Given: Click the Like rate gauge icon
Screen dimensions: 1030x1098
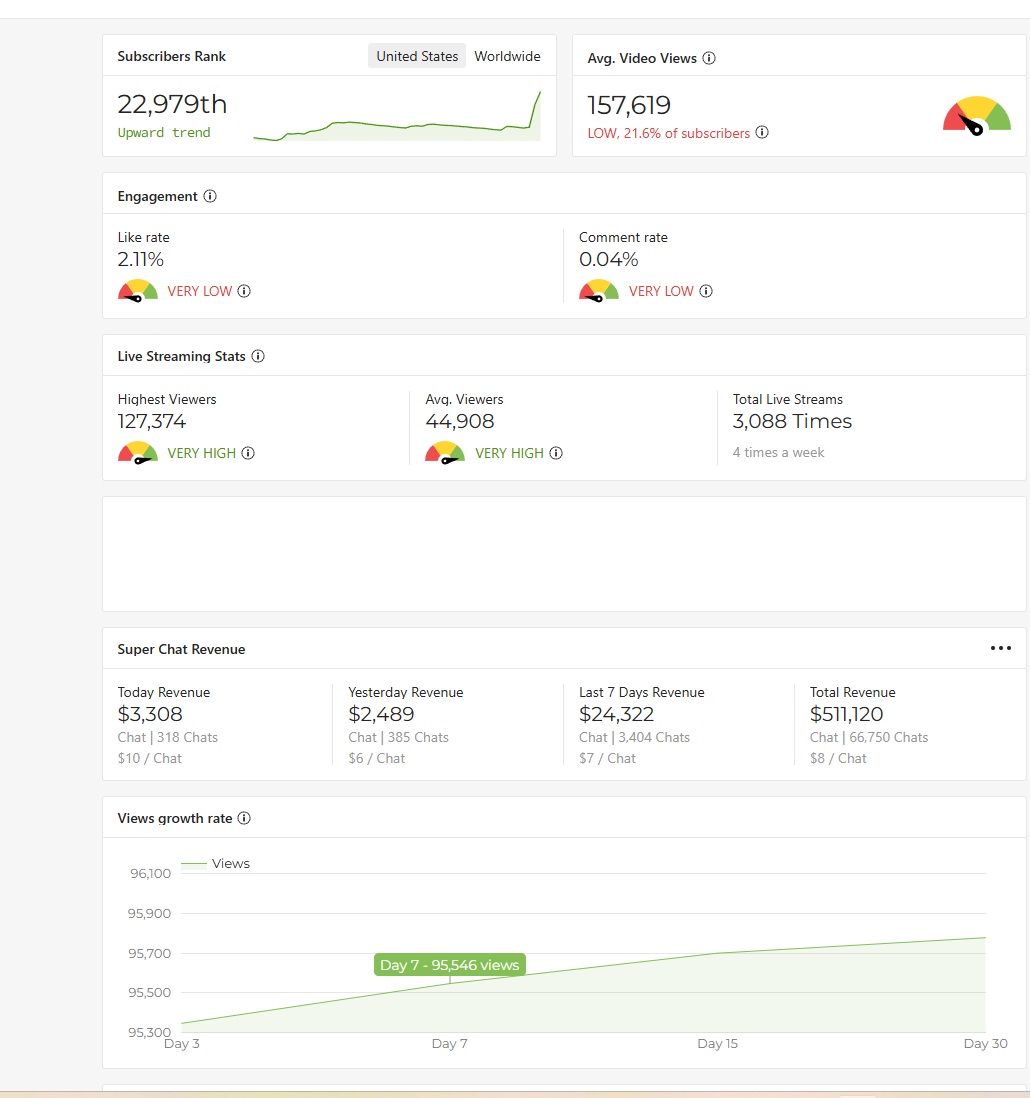Looking at the screenshot, I should 137,291.
